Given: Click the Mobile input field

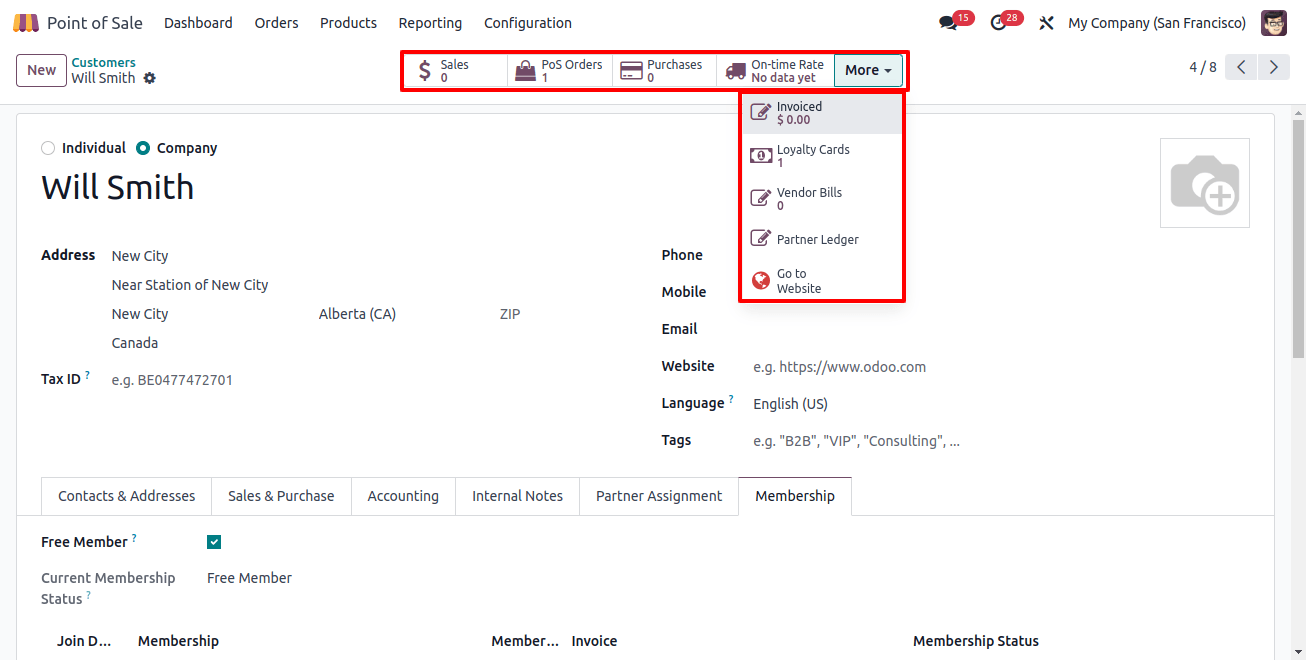Looking at the screenshot, I should point(1000,292).
